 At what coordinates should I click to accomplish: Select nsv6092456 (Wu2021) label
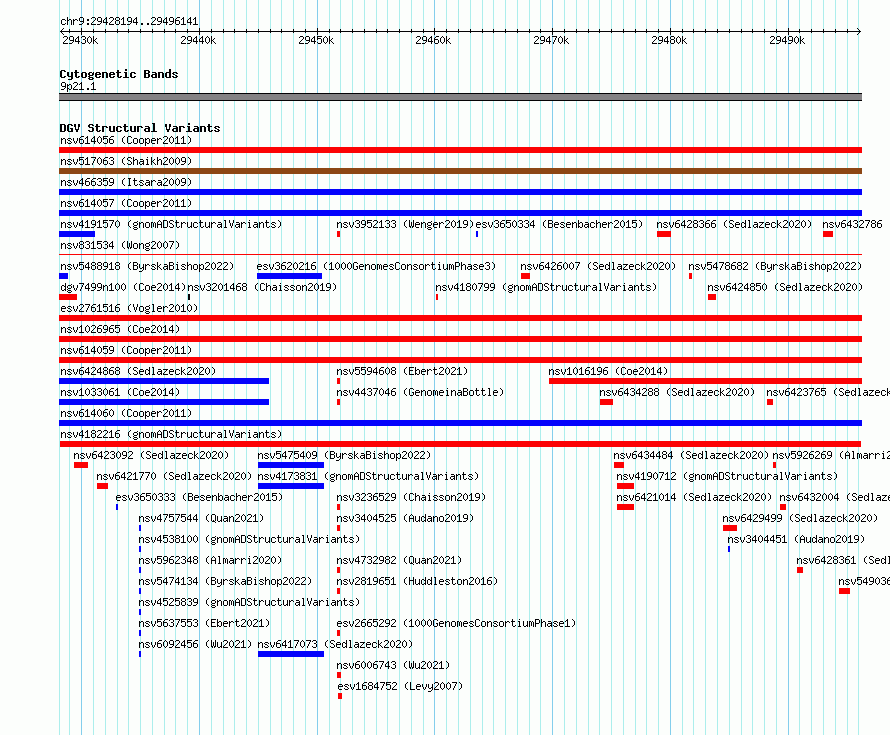(x=195, y=644)
